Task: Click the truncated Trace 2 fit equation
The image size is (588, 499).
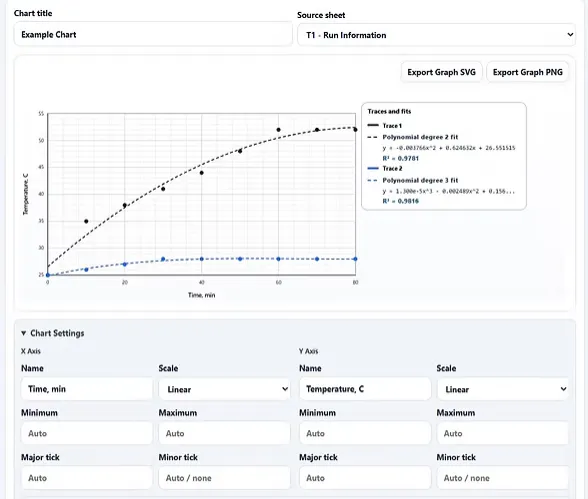Action: (x=448, y=191)
